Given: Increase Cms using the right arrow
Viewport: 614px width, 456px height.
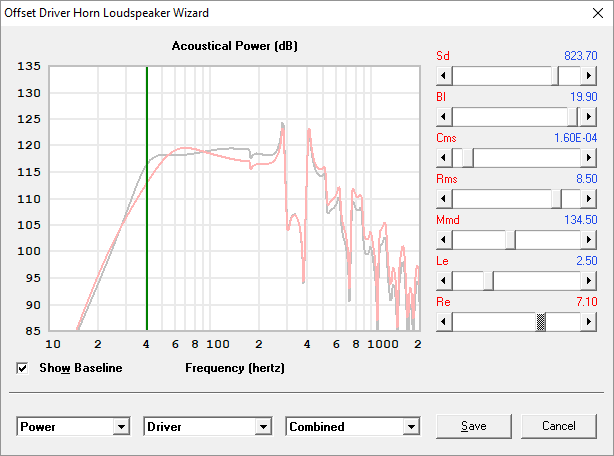Looking at the screenshot, I should 589,158.
